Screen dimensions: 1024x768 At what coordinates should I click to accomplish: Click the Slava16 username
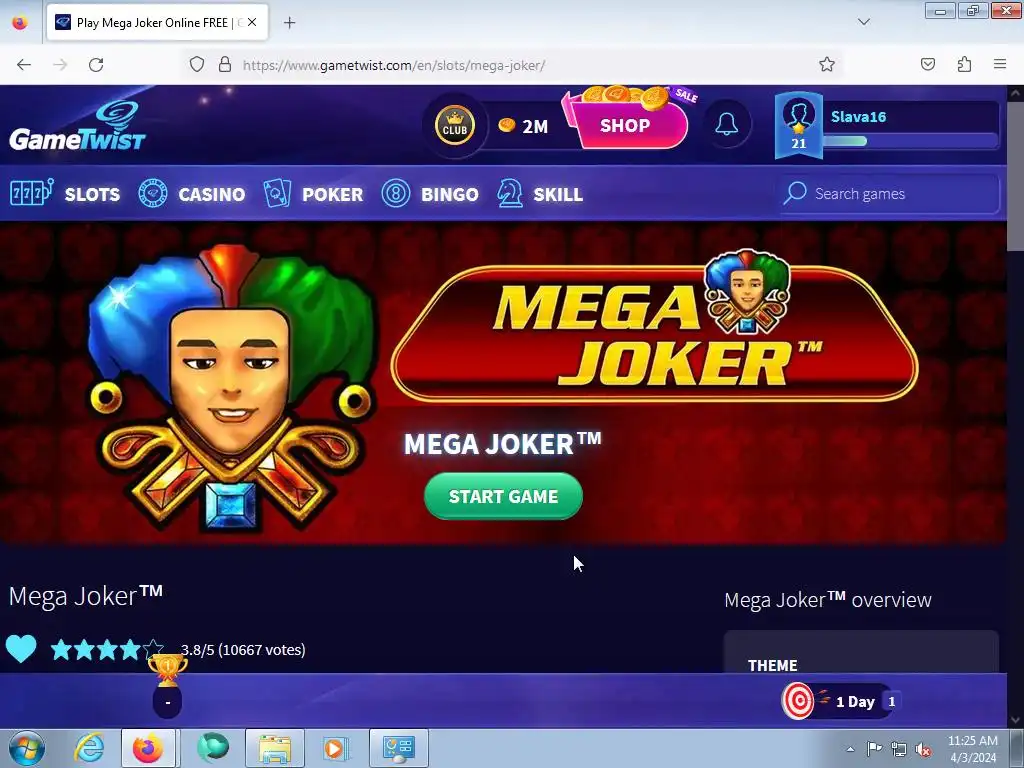858,117
